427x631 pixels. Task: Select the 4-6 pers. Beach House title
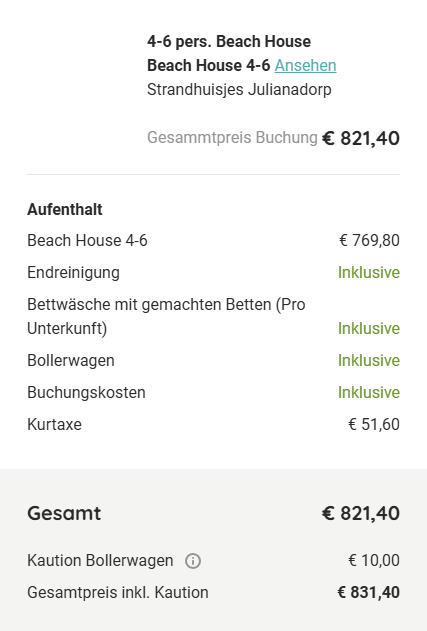pos(229,41)
